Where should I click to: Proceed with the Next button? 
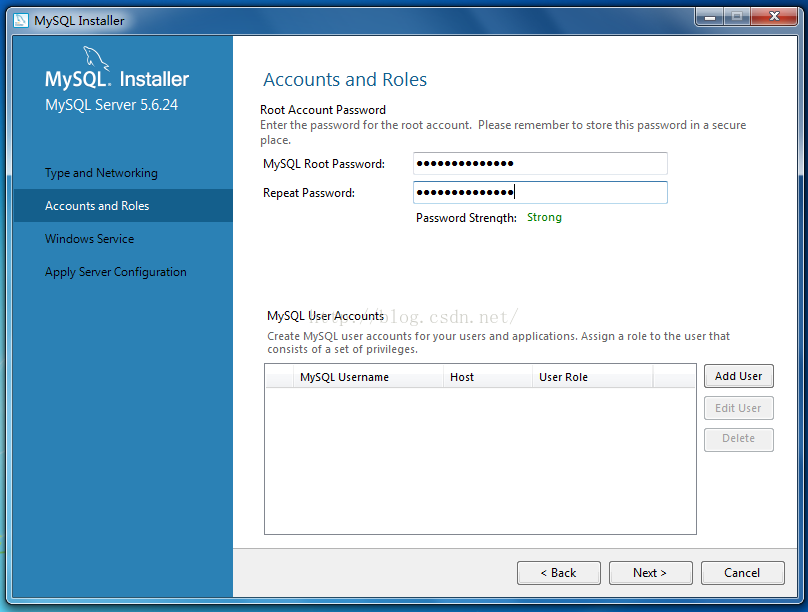650,573
